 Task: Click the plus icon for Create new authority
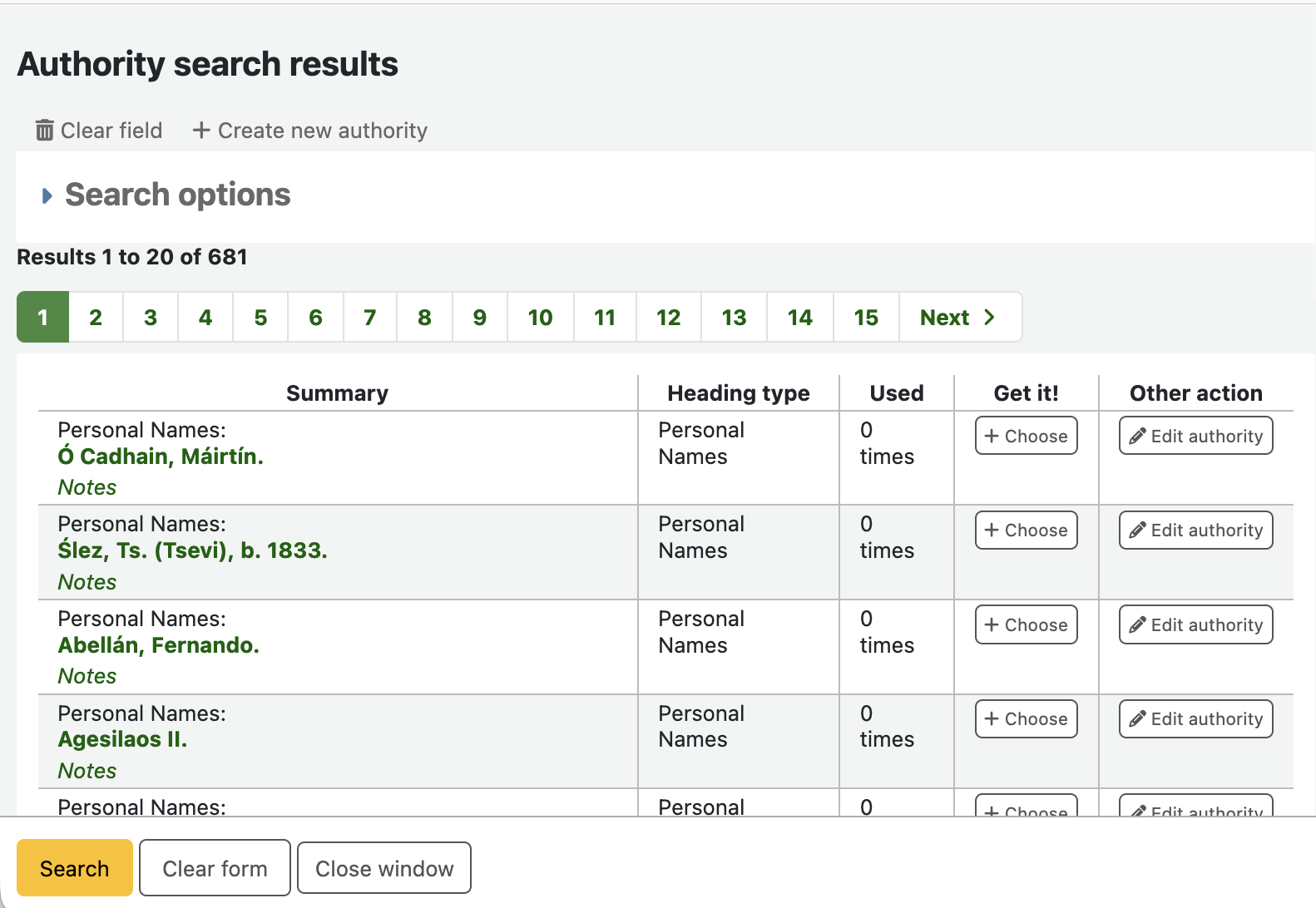point(200,131)
